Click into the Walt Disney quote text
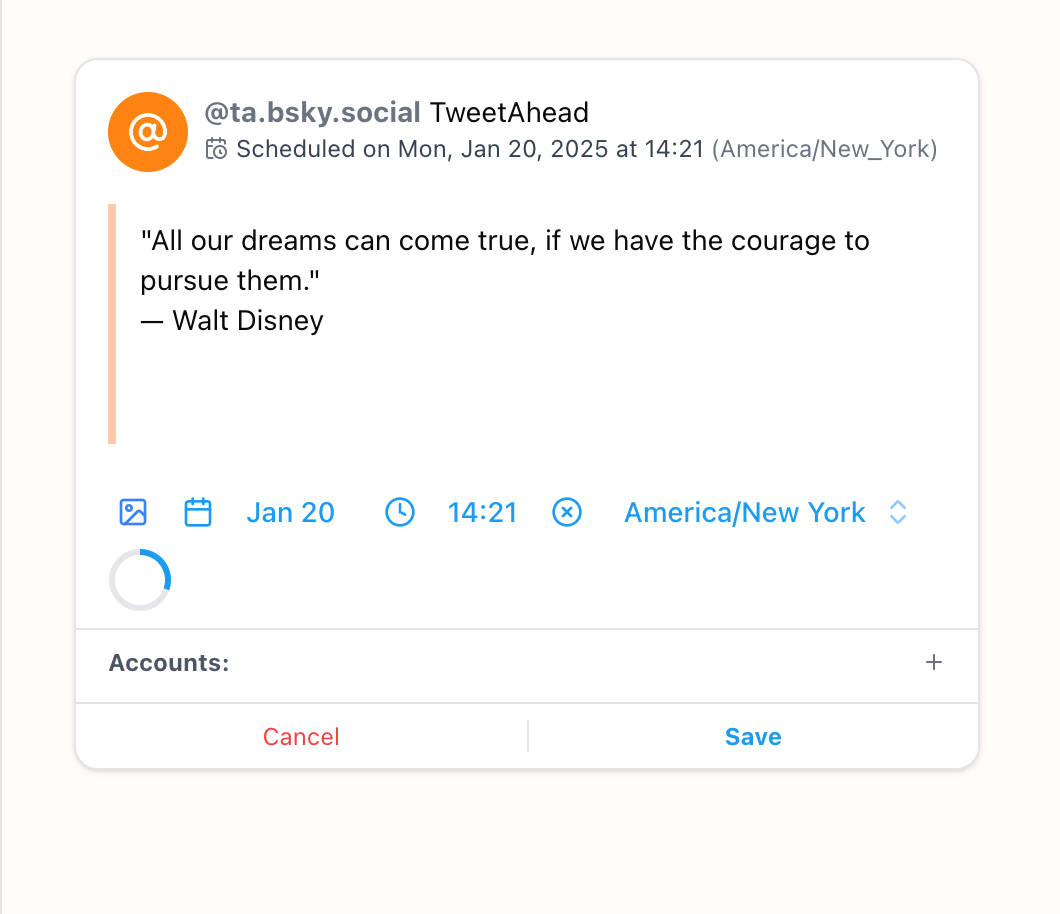The height and width of the screenshot is (914, 1060). click(x=505, y=281)
